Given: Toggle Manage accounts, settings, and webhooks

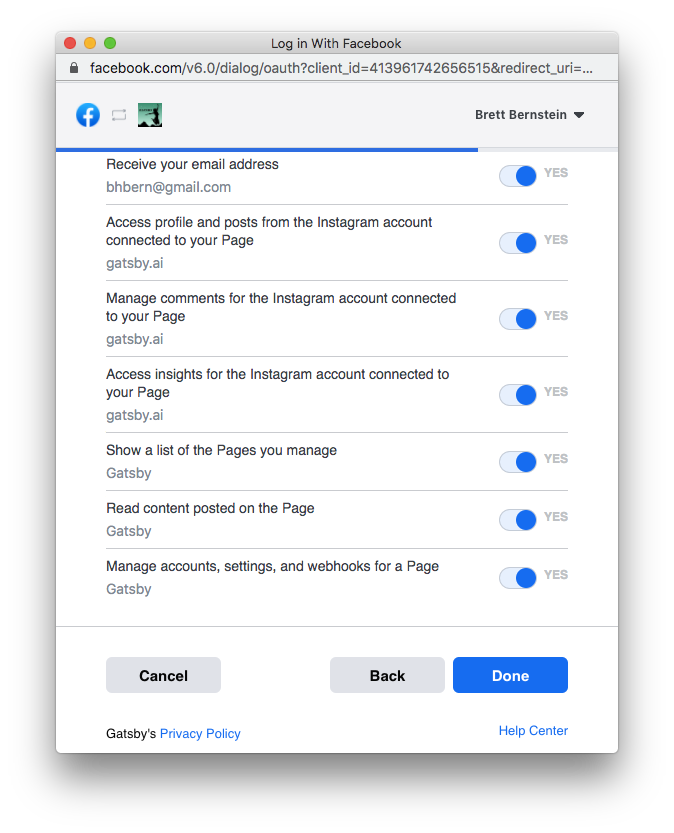Looking at the screenshot, I should 518,577.
